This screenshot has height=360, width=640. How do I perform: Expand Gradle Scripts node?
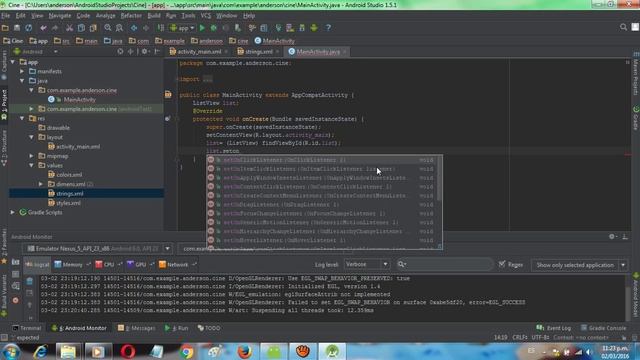13,212
